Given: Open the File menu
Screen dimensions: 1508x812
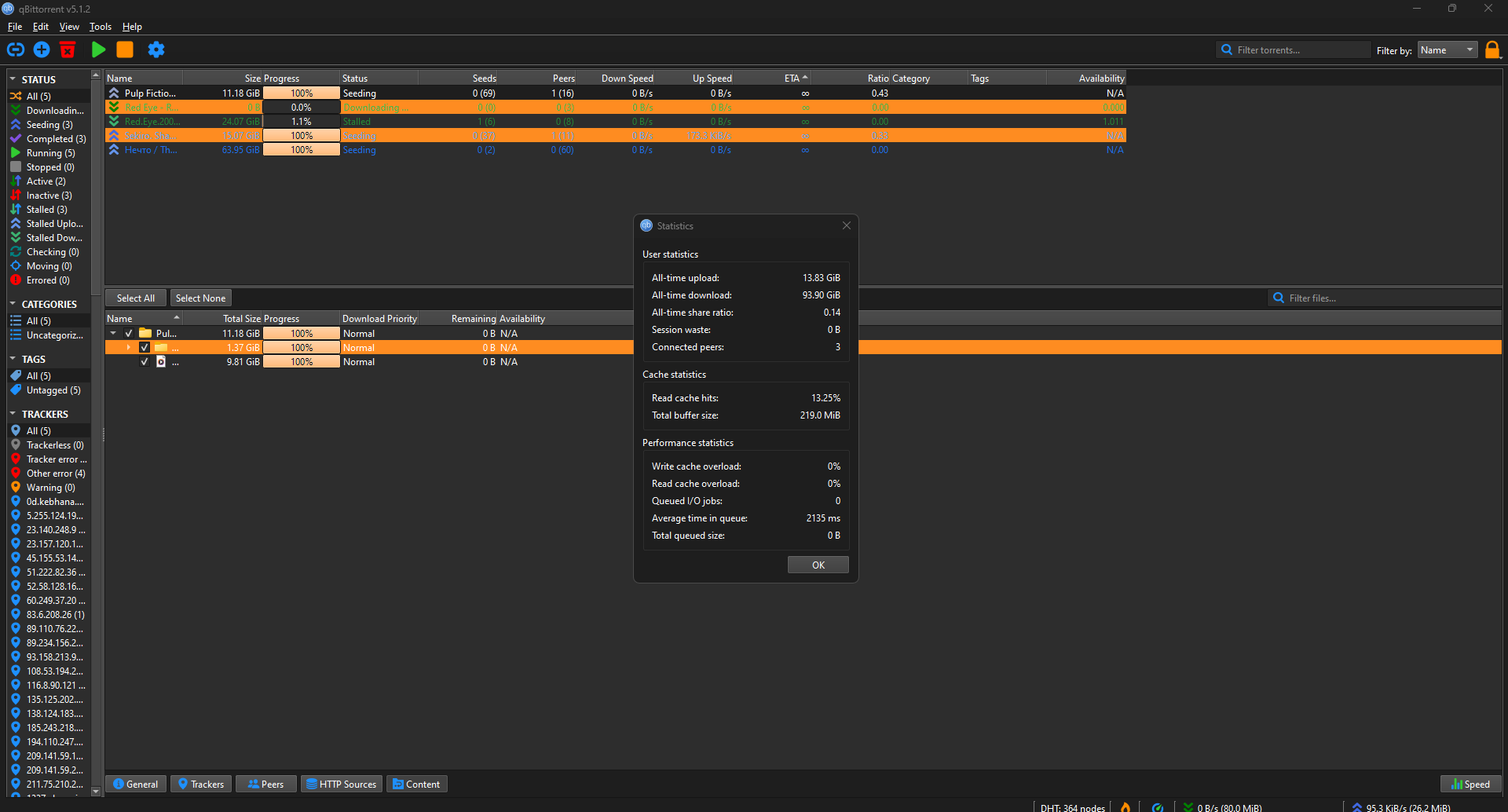Looking at the screenshot, I should [x=15, y=27].
